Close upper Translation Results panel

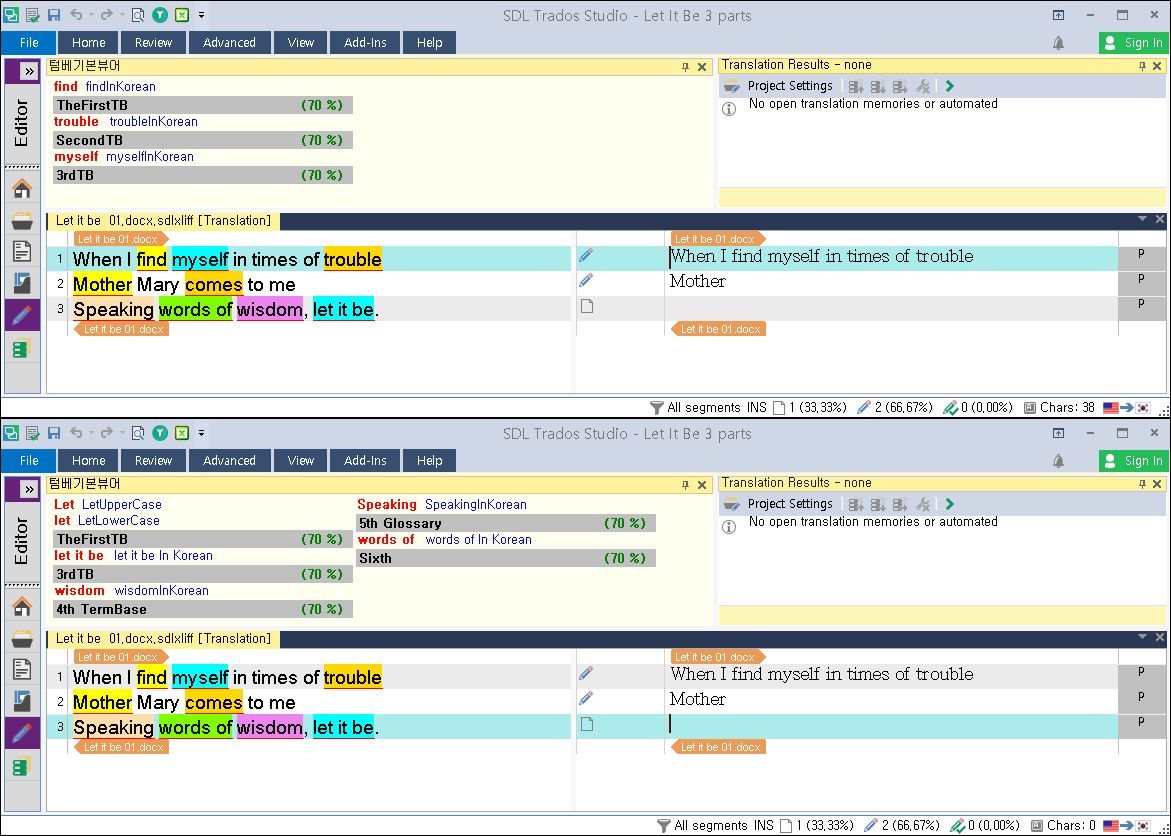tap(1158, 66)
